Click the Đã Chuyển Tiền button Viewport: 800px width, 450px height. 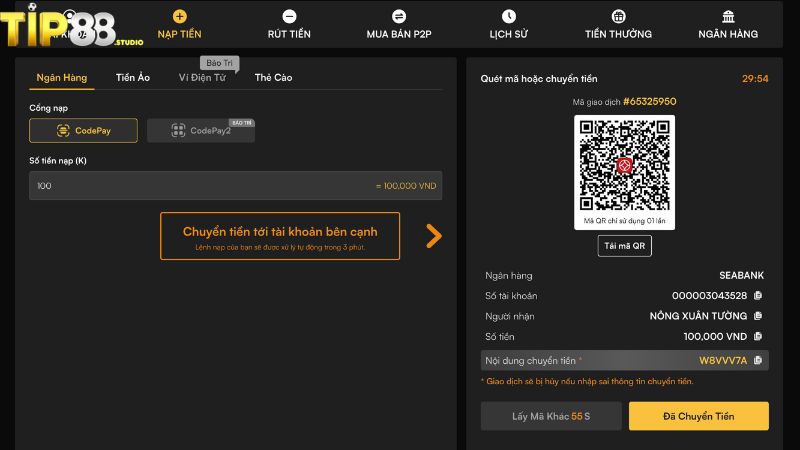click(698, 416)
